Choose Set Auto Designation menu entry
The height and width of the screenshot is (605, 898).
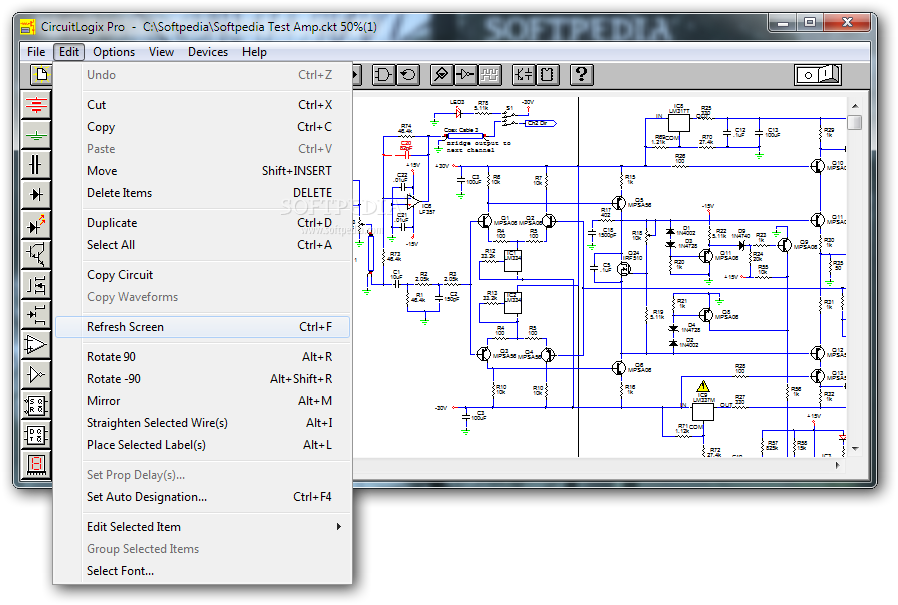(x=203, y=497)
